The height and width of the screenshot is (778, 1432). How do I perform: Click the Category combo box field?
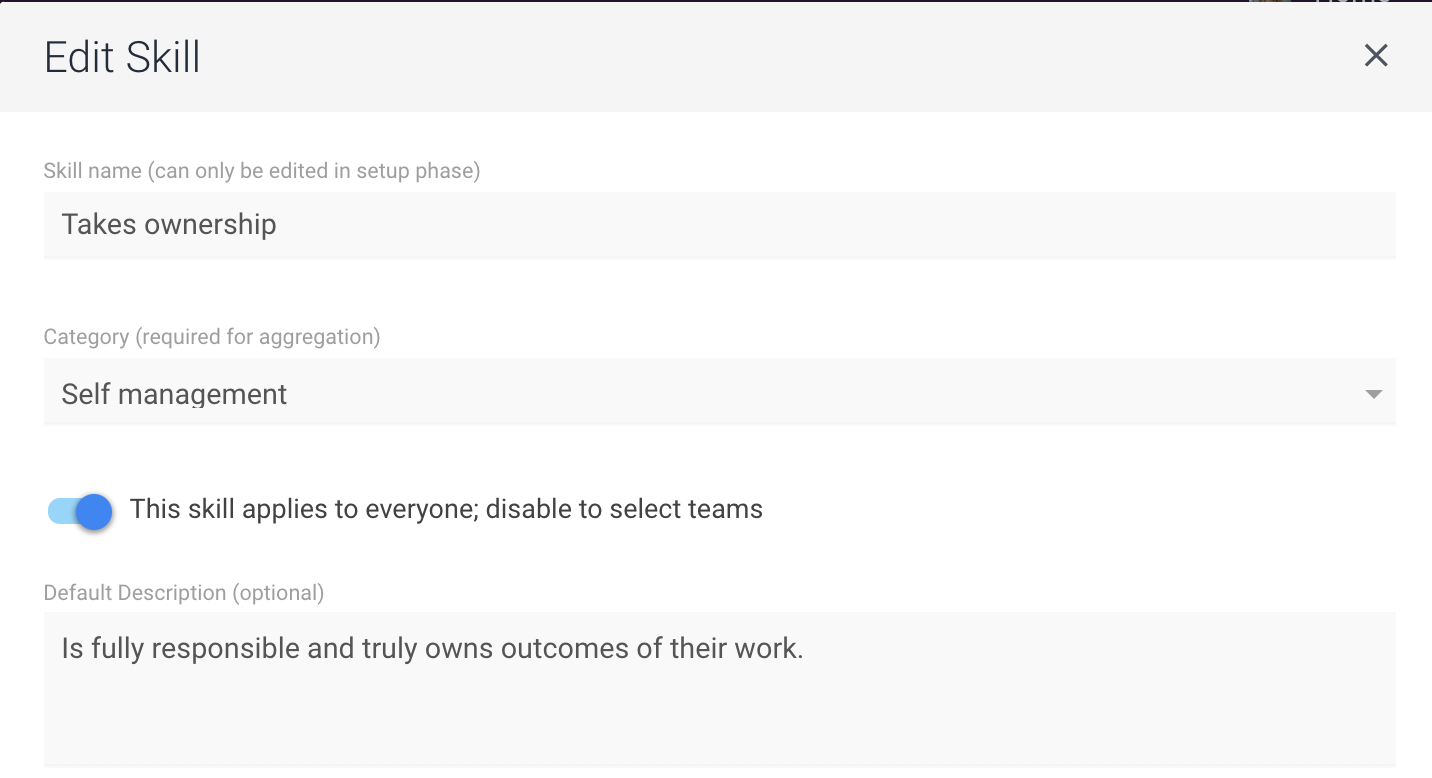[x=719, y=392]
